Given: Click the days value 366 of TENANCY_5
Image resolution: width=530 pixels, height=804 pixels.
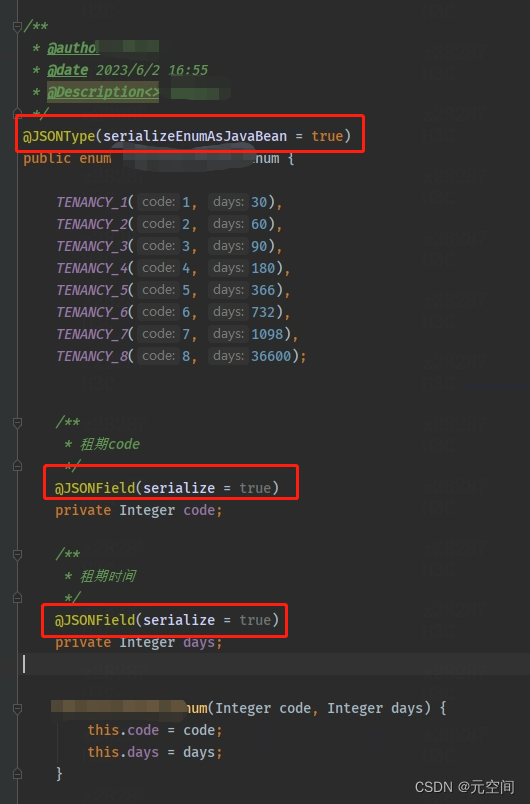Looking at the screenshot, I should point(263,291).
